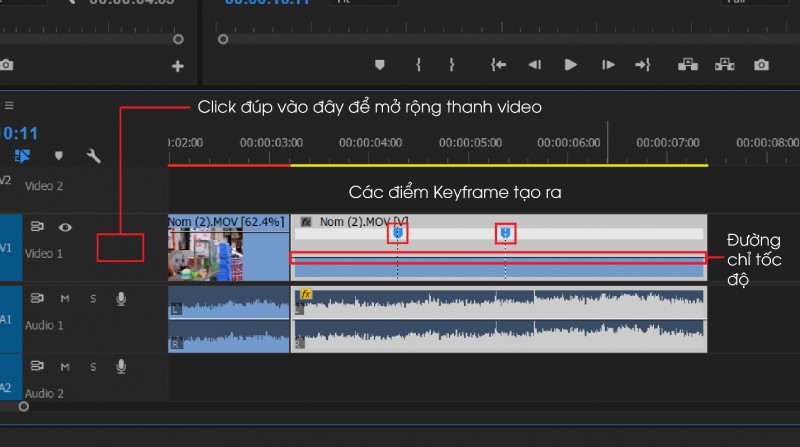Select the first speed keyframe marker
The width and height of the screenshot is (800, 447).
tap(397, 233)
